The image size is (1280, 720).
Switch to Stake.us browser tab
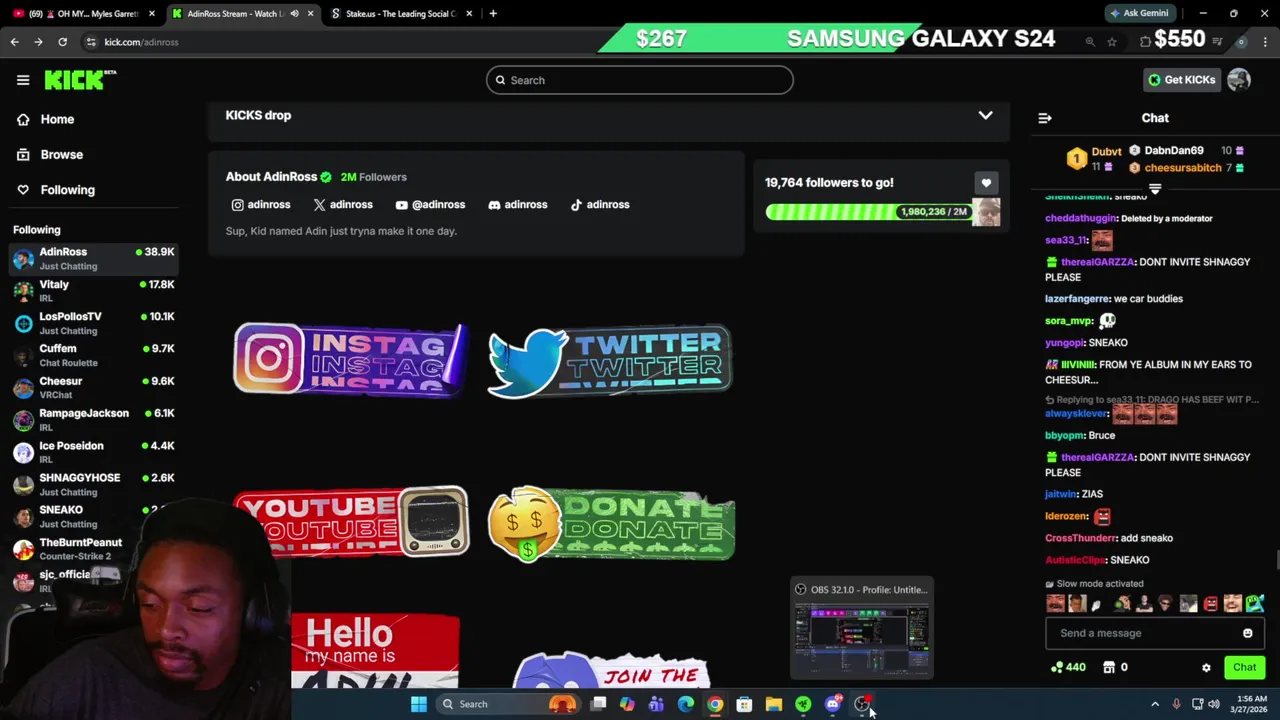[x=400, y=14]
